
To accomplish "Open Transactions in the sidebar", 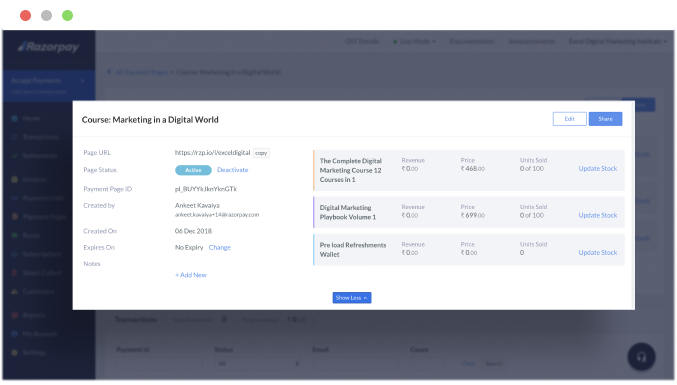I will [40, 137].
